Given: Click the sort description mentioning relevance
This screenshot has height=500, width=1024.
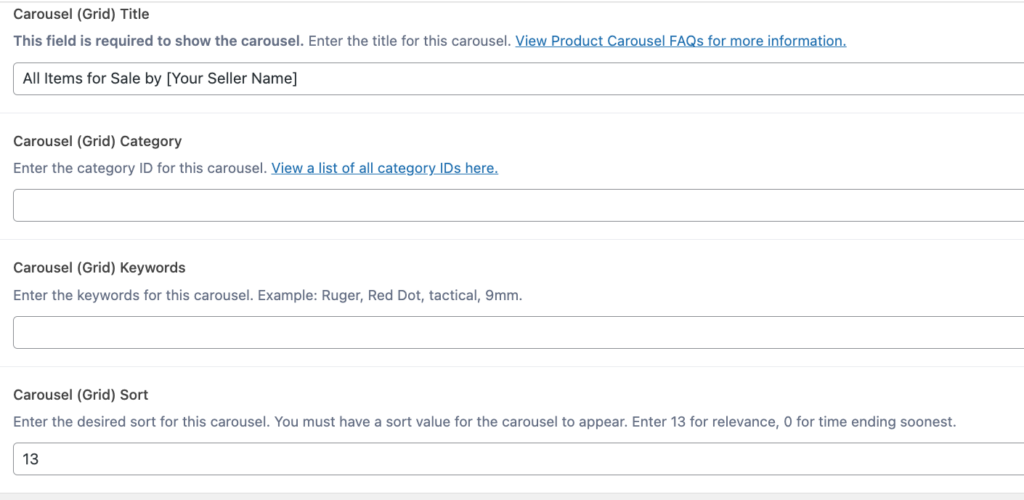Looking at the screenshot, I should coord(485,422).
